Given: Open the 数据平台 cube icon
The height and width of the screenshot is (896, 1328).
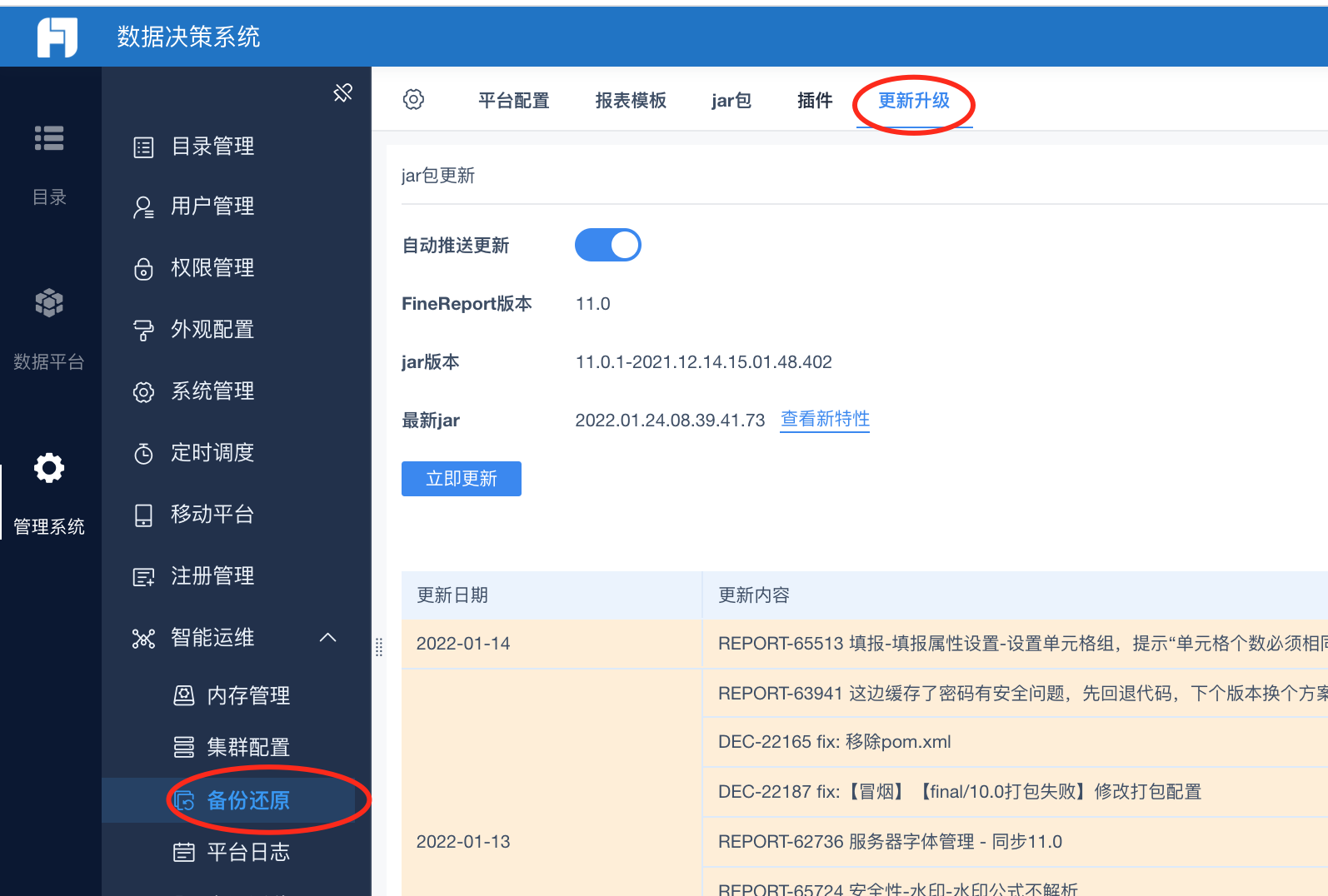Looking at the screenshot, I should 49,302.
